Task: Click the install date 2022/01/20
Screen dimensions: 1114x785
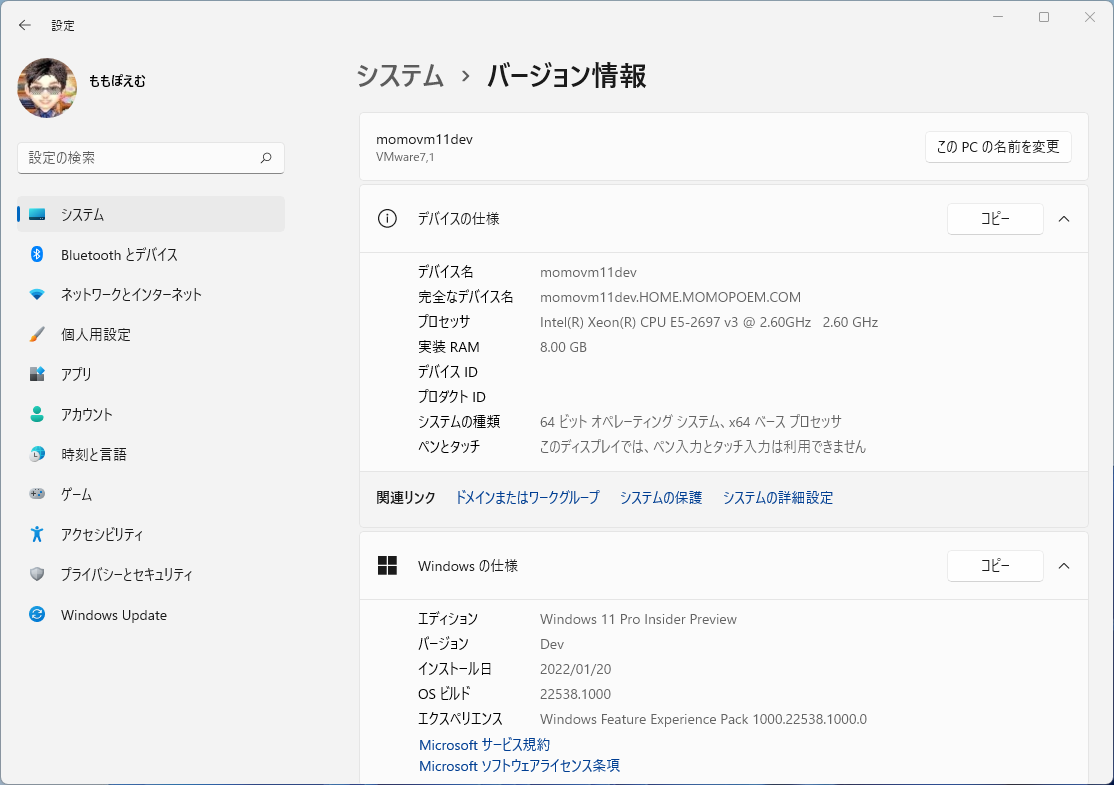Action: (575, 668)
